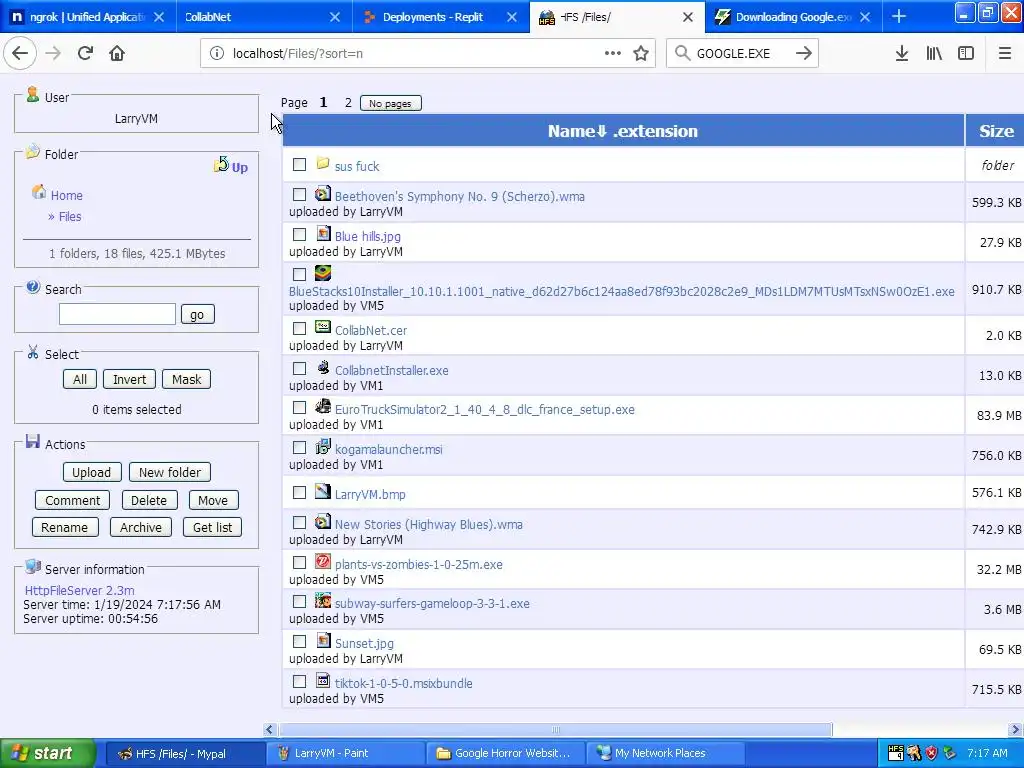This screenshot has height=768, width=1024.
Task: Click the Get list button
Action: click(x=212, y=527)
